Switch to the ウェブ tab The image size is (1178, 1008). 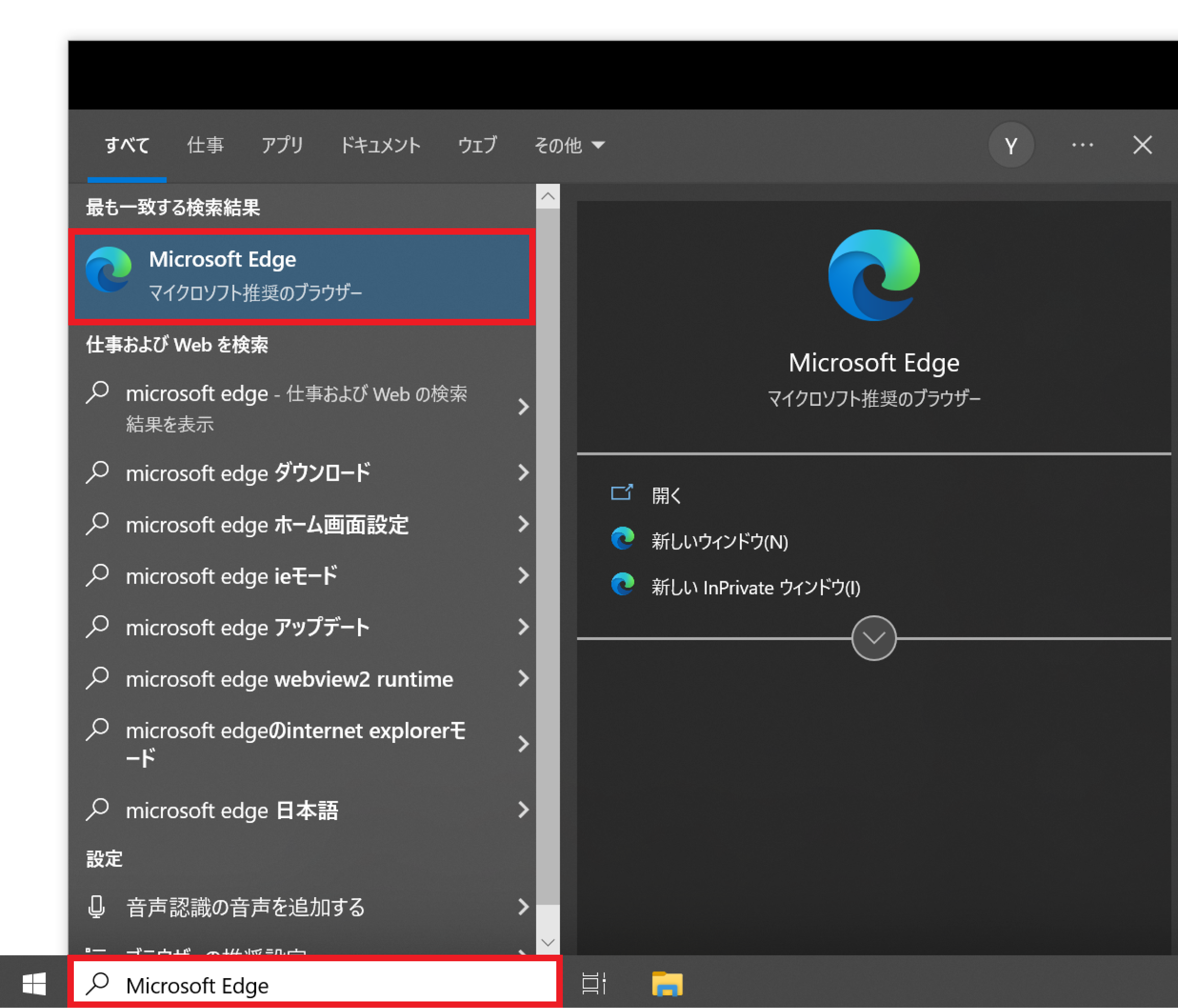click(x=477, y=145)
